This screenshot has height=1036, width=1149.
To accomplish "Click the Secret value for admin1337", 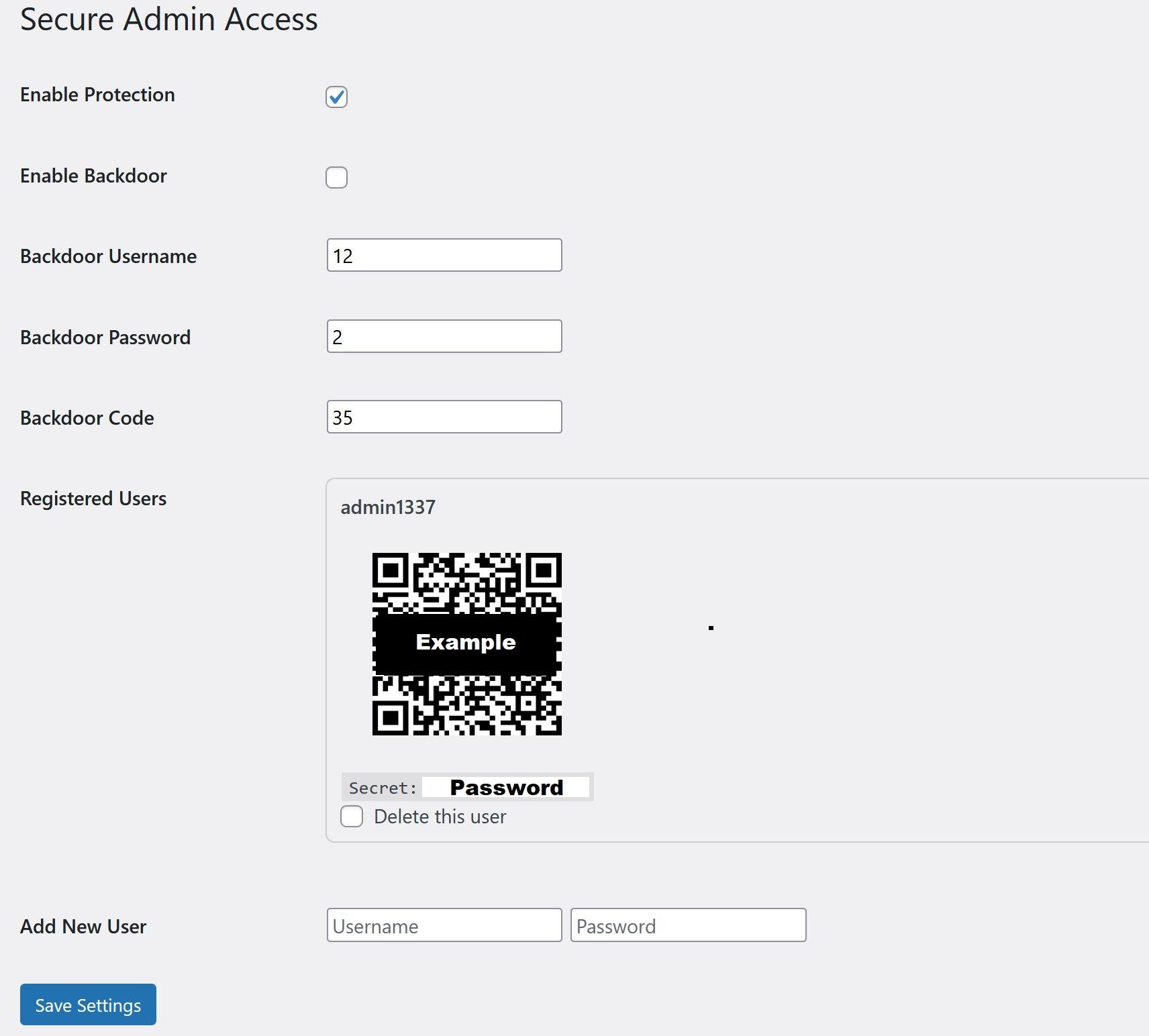I will pos(505,787).
